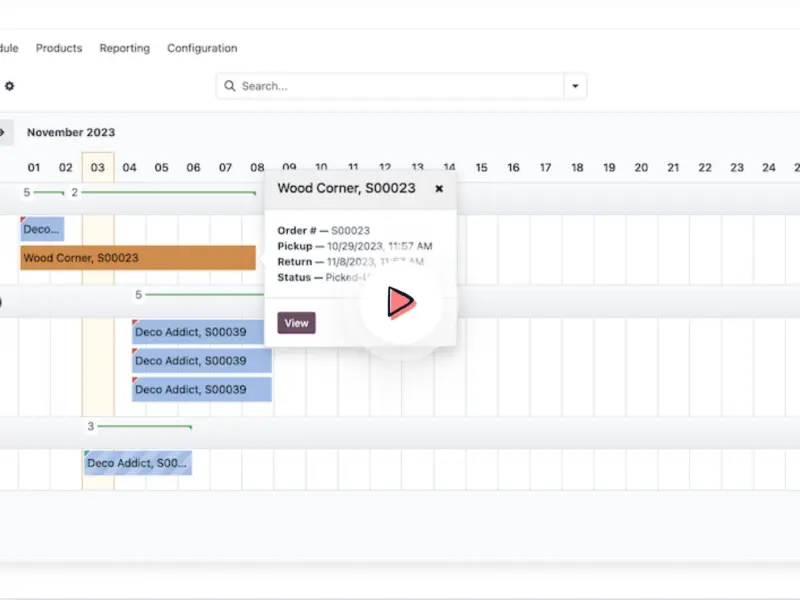Open the Reporting menu

click(124, 48)
